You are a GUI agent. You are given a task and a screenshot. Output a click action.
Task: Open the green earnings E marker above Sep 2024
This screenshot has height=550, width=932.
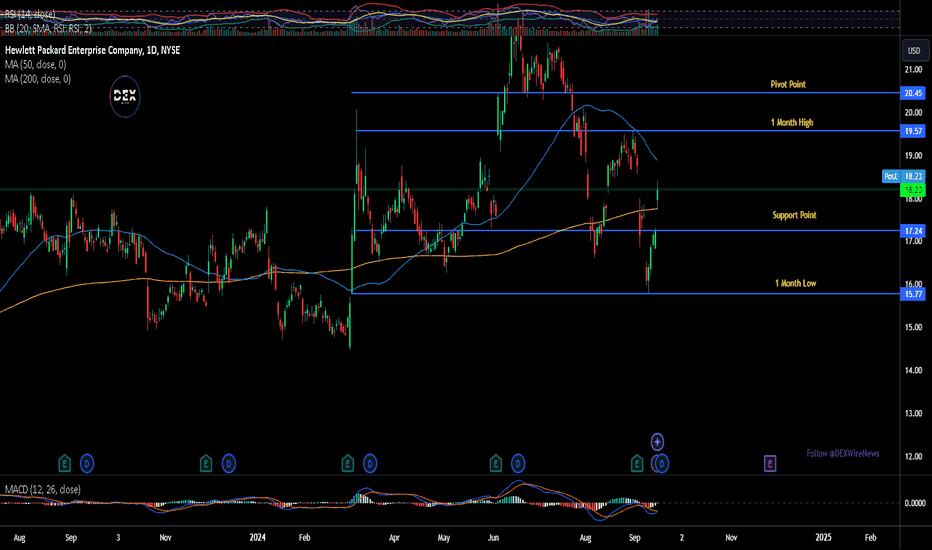tap(637, 463)
